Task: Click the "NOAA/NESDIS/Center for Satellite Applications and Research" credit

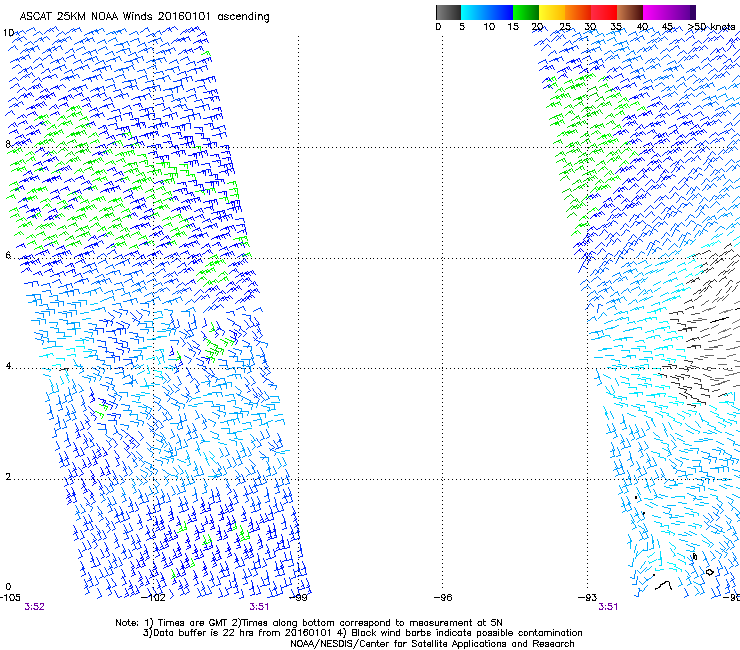Action: (432, 644)
